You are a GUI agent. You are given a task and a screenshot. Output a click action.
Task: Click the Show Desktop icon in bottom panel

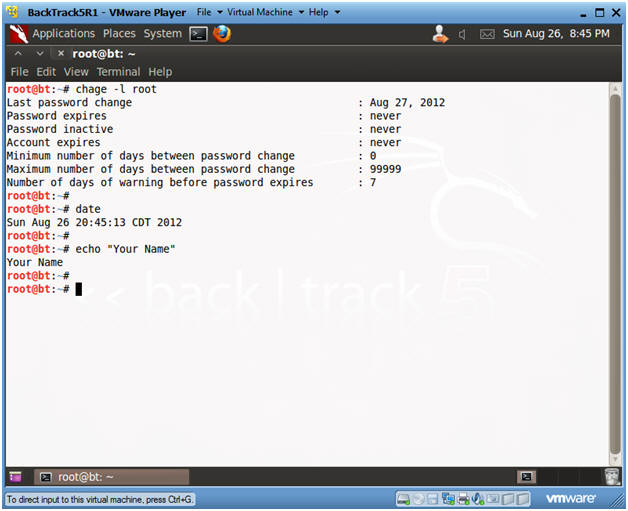click(15, 477)
